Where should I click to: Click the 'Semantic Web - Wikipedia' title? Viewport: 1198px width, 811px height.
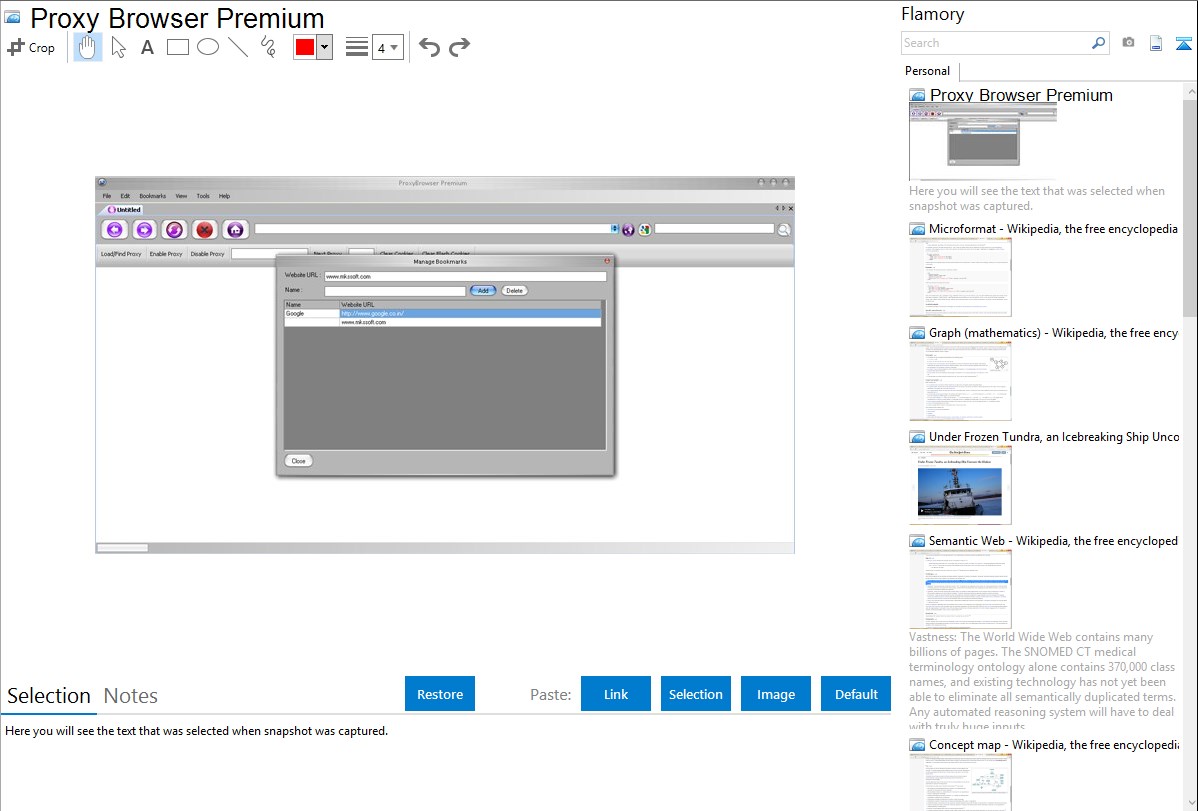tap(1054, 540)
